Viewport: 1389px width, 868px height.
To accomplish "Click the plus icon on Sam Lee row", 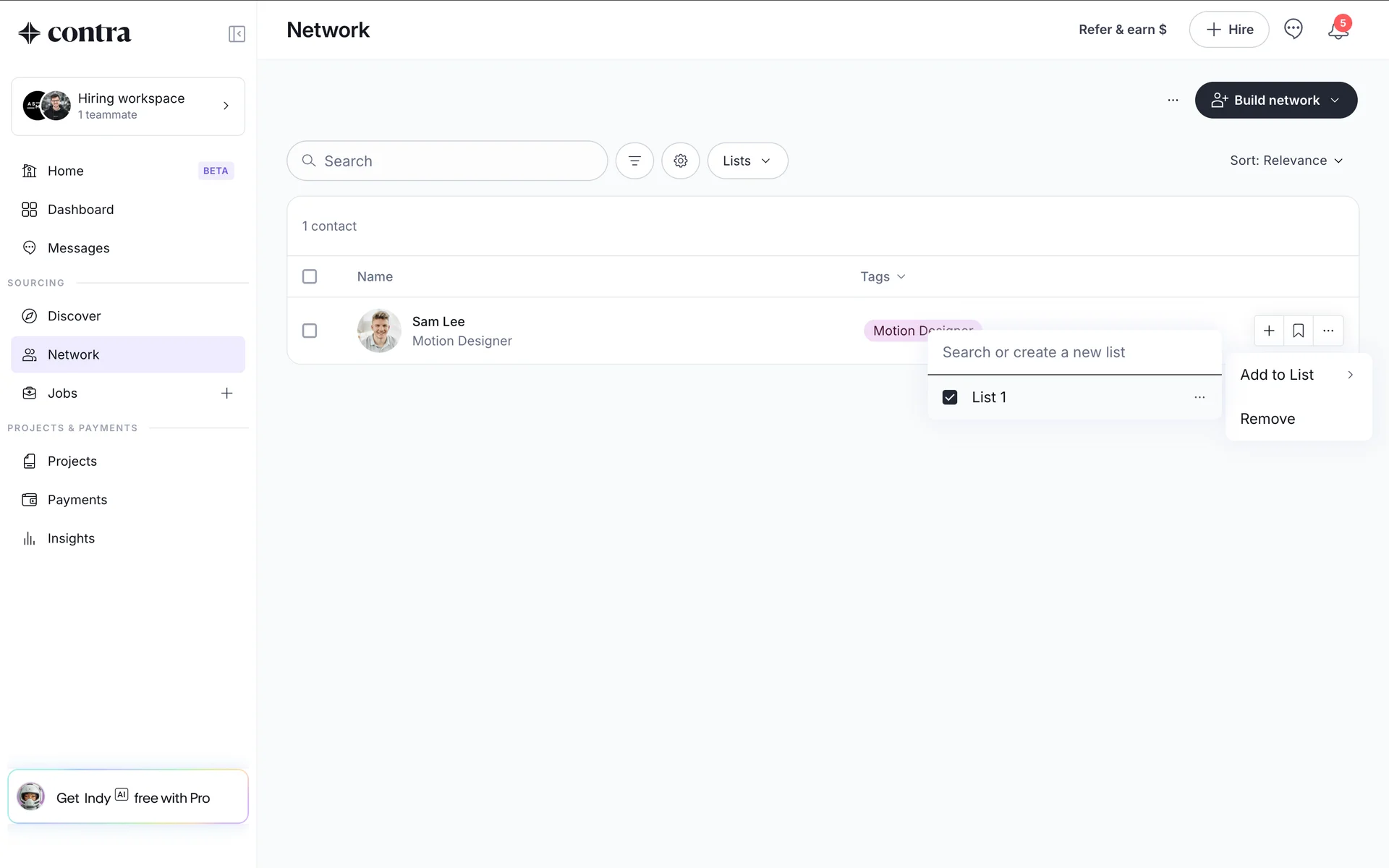I will [1269, 331].
